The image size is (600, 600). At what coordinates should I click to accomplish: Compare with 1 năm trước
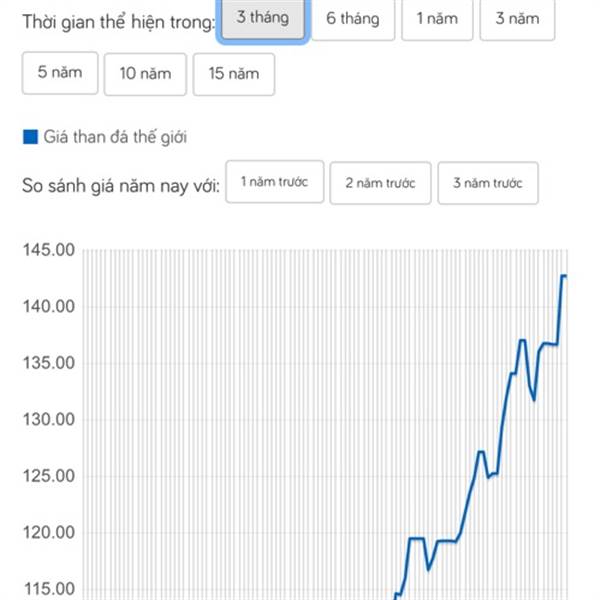275,182
